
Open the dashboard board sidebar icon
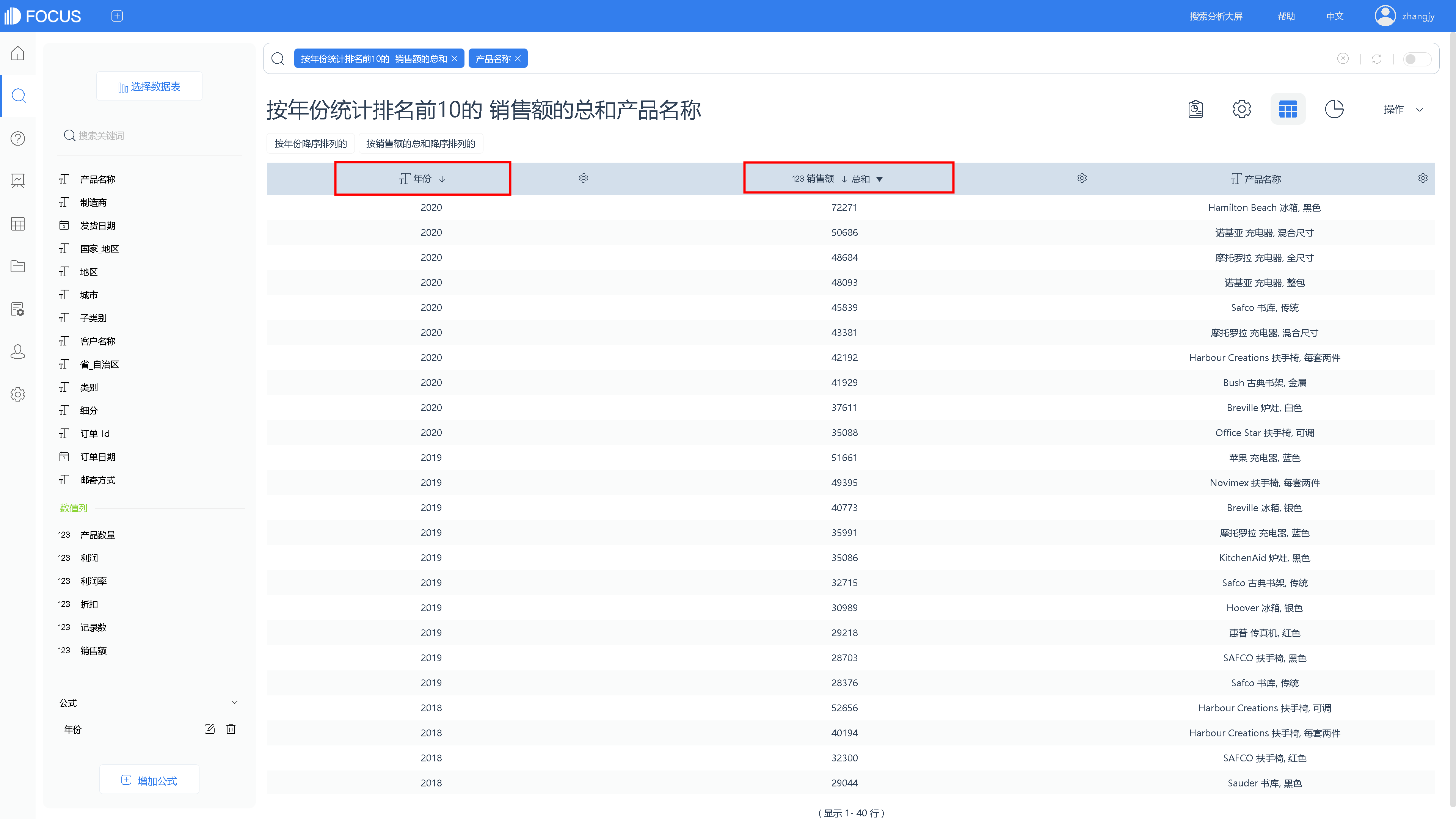18,181
